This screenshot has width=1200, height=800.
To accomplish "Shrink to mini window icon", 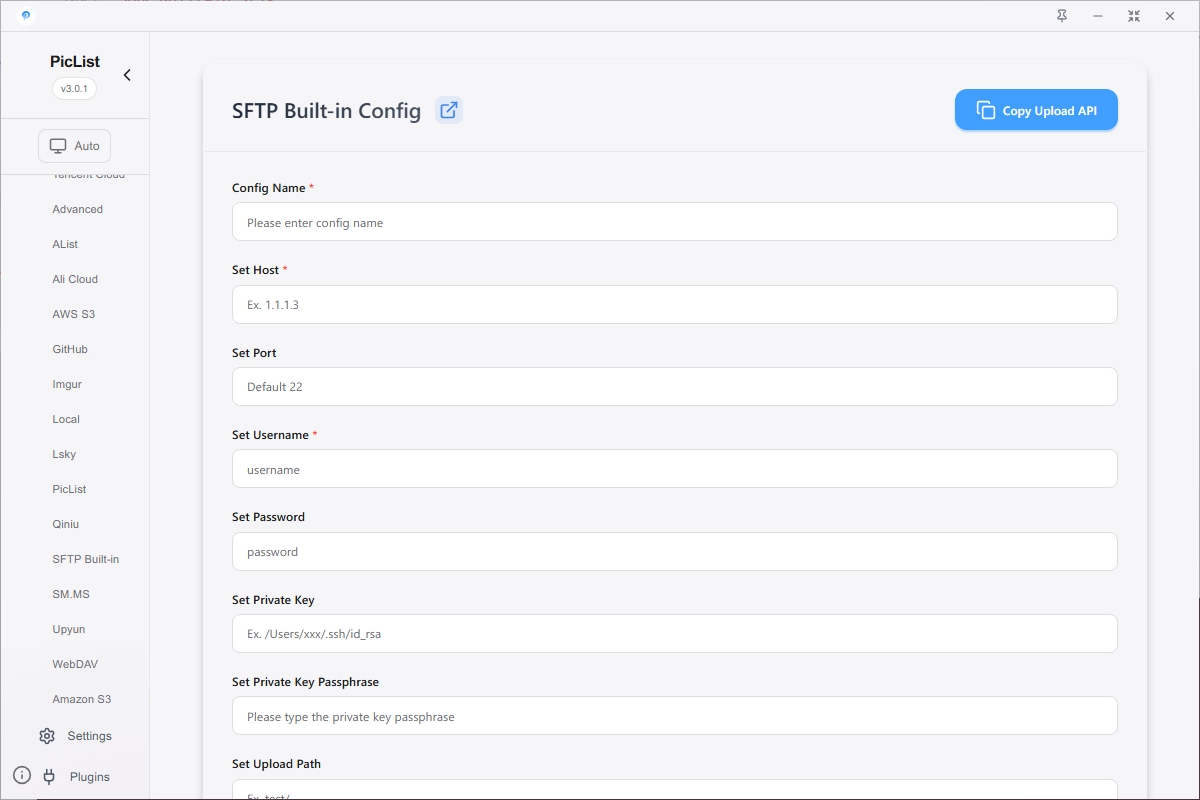I will (1133, 16).
